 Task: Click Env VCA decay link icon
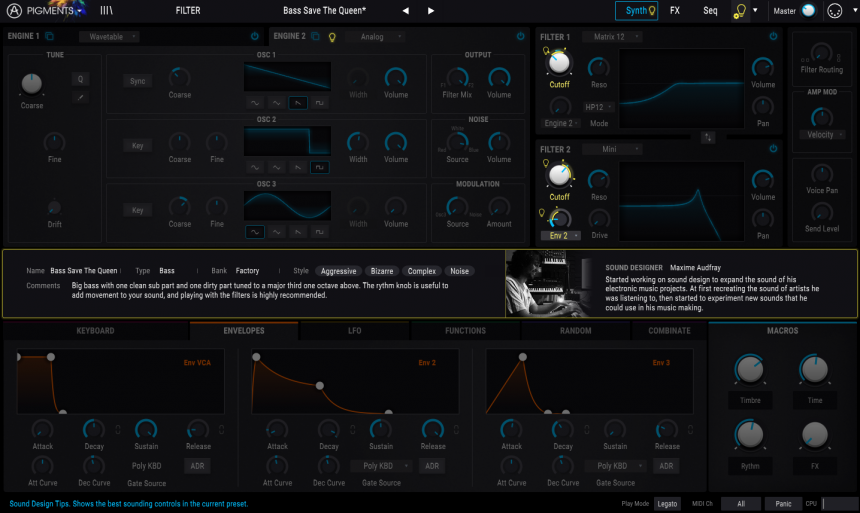tap(118, 430)
